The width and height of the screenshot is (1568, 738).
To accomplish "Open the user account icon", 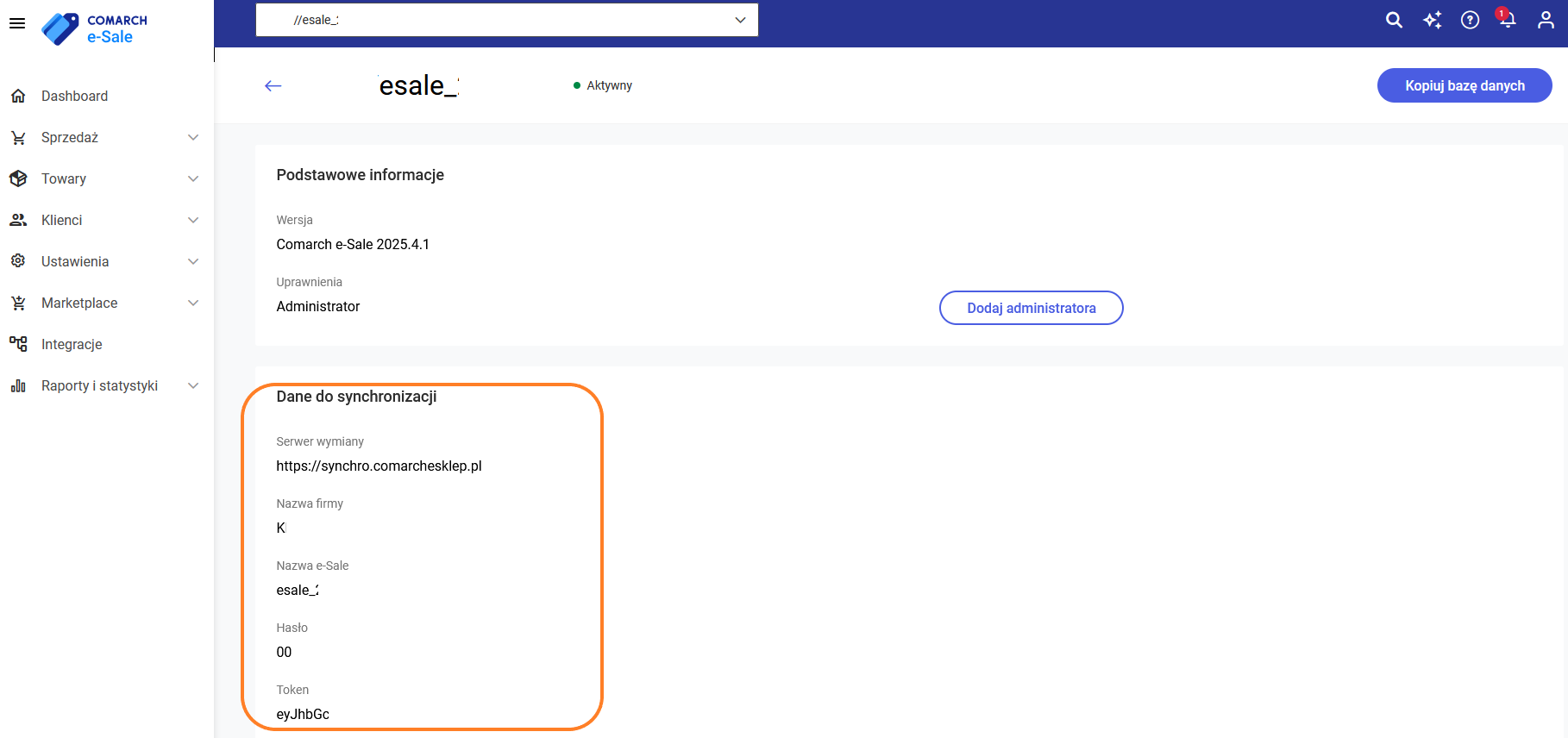I will point(1546,20).
